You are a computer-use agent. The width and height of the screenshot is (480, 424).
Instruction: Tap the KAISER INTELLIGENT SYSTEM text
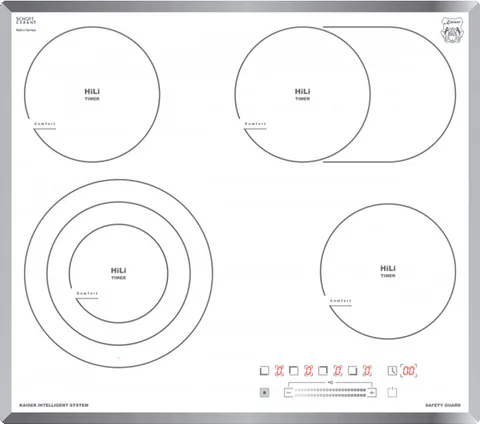[54, 405]
